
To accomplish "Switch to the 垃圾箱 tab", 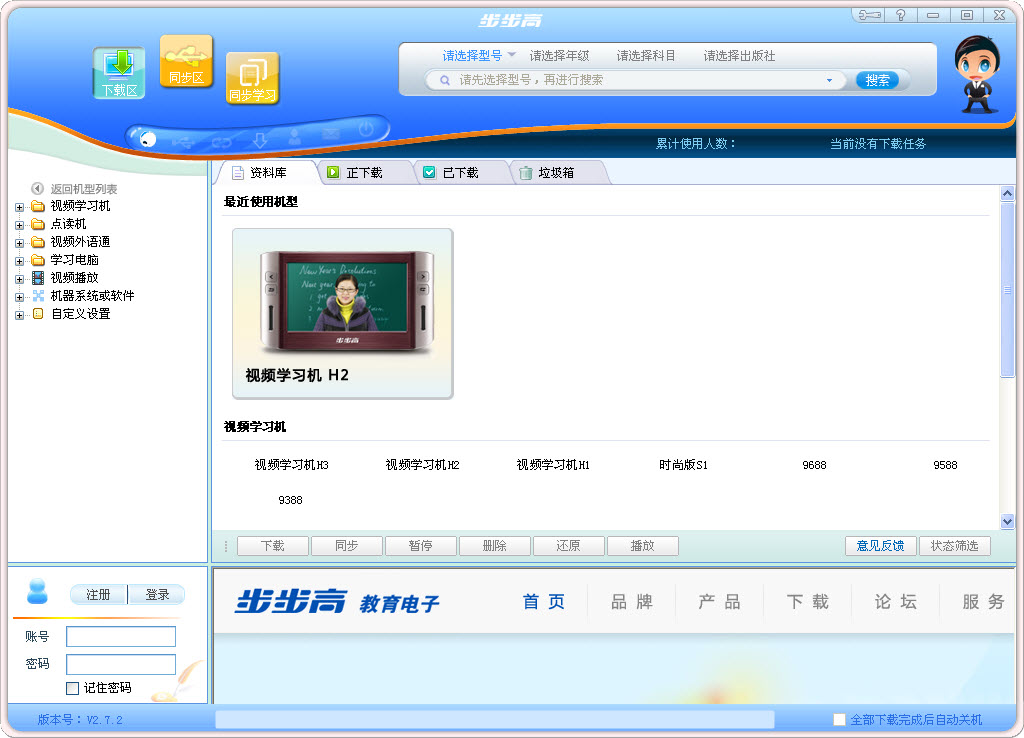I will click(x=555, y=172).
